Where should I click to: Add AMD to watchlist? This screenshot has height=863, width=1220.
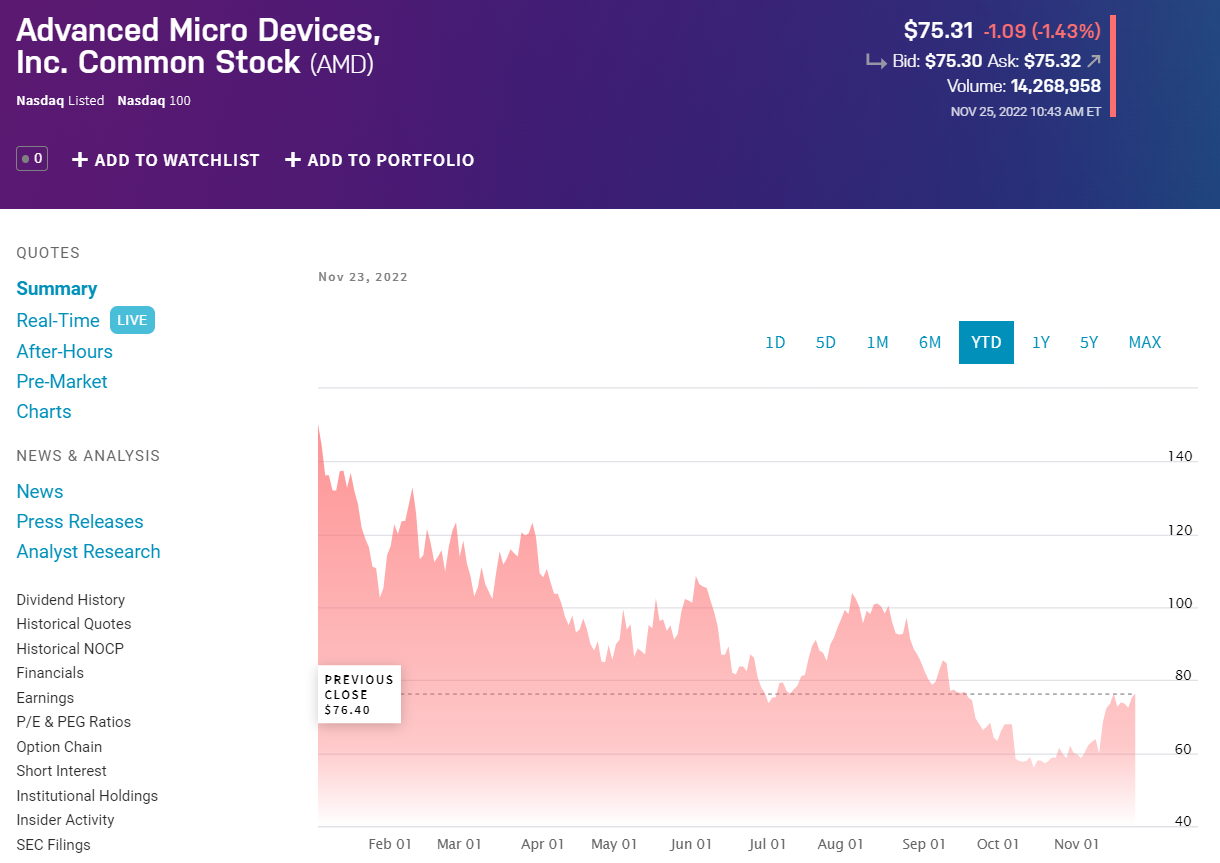click(166, 160)
